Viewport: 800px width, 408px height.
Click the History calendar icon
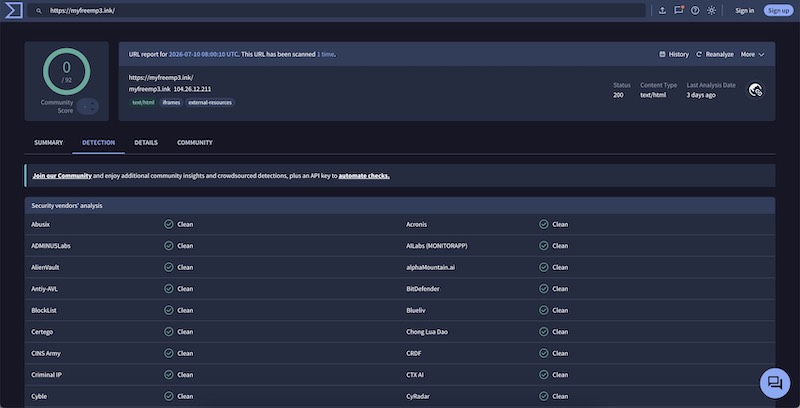(x=662, y=54)
